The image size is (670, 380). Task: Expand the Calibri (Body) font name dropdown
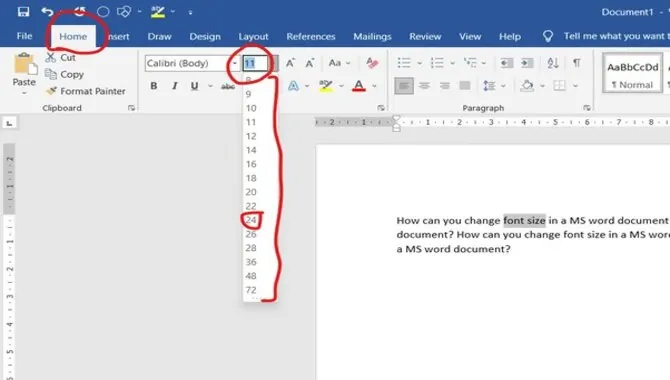(x=235, y=63)
